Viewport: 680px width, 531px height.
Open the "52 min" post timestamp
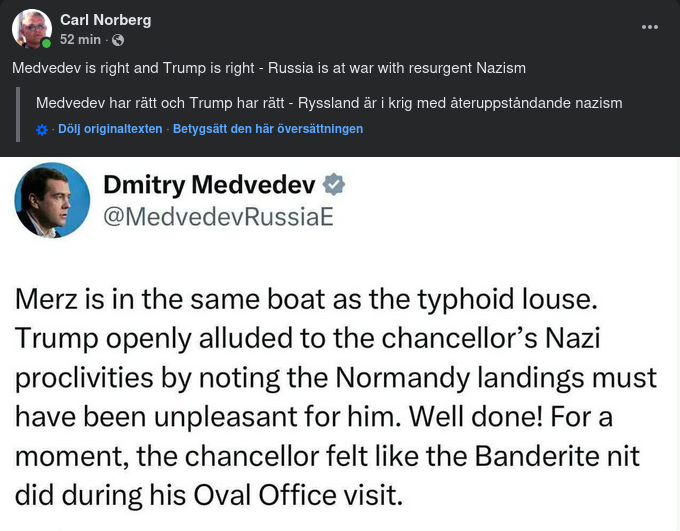pos(80,40)
